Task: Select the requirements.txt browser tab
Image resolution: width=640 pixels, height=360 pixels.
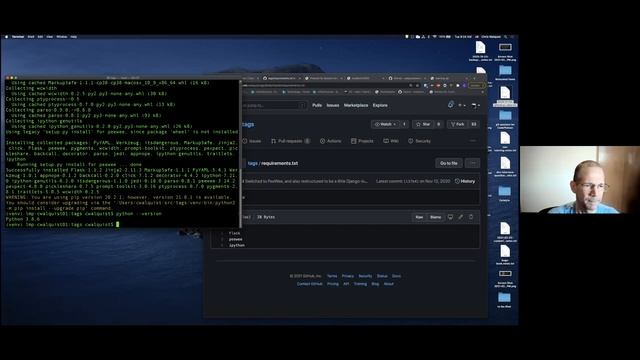Action: point(282,78)
